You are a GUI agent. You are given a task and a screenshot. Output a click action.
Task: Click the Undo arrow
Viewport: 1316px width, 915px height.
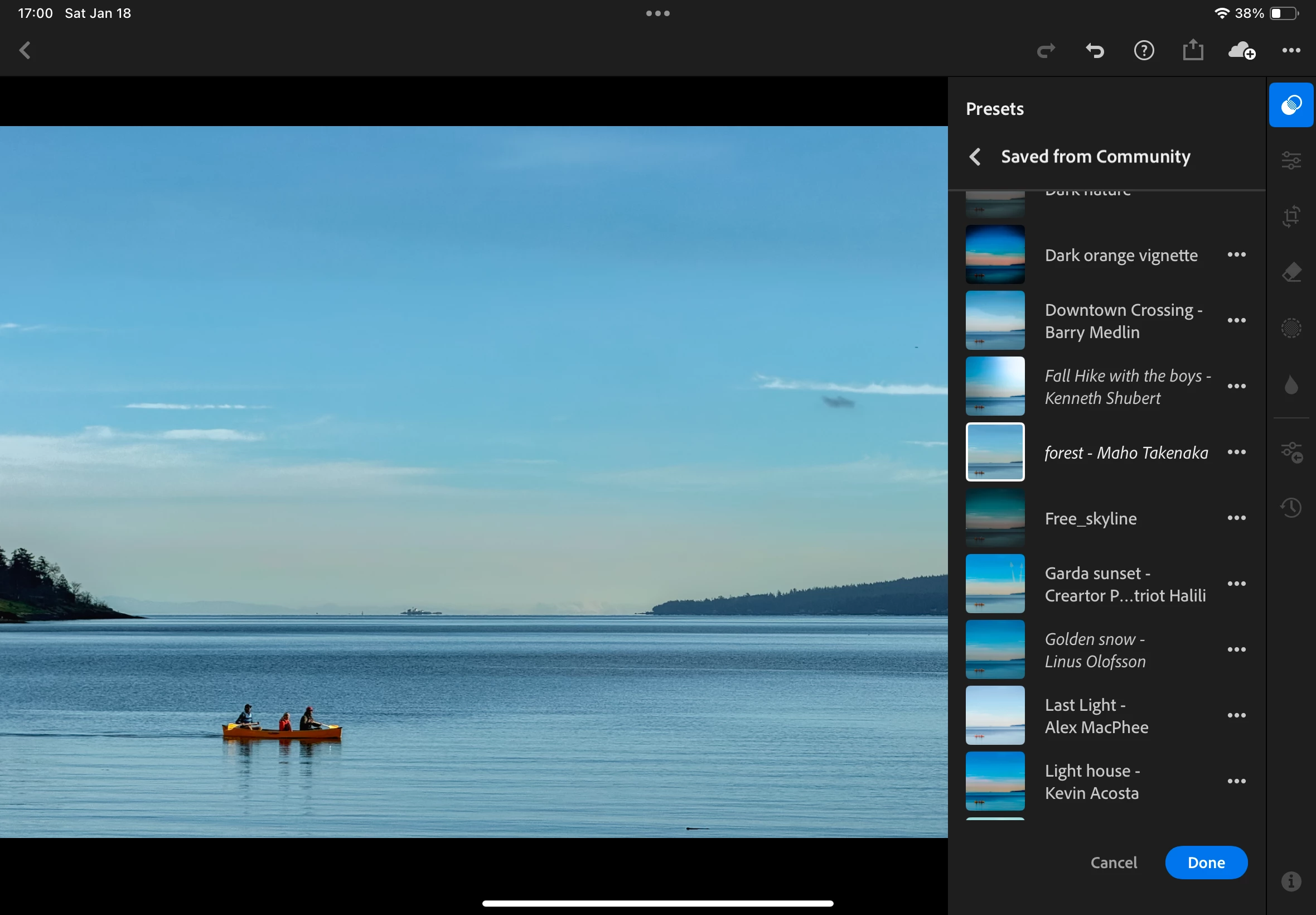(1094, 51)
